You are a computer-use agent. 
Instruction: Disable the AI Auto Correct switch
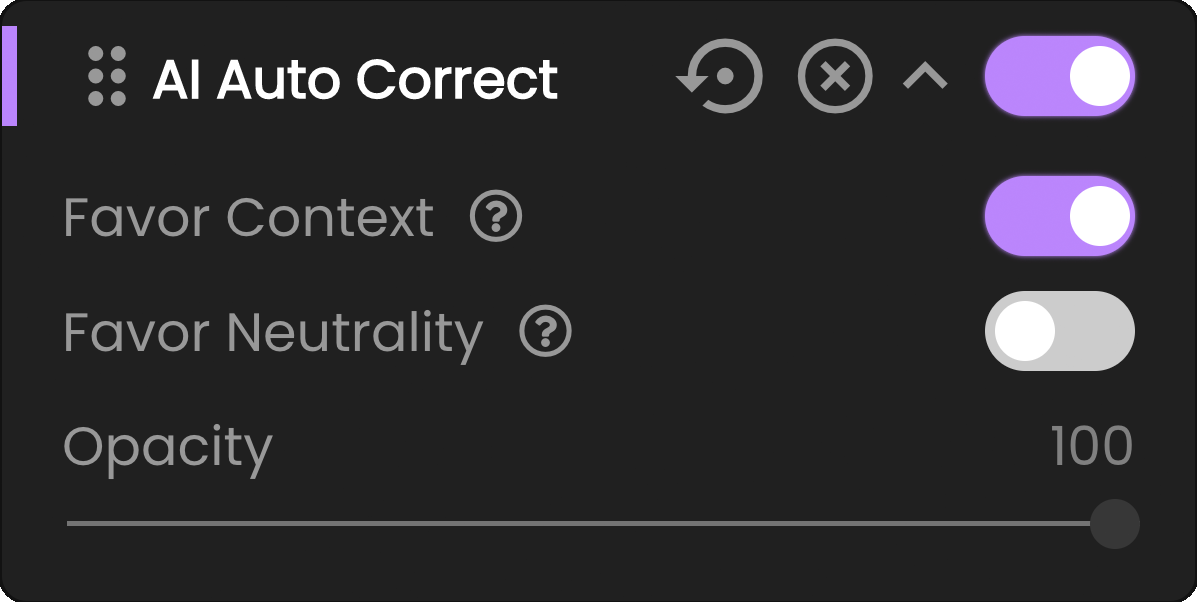(x=1060, y=75)
